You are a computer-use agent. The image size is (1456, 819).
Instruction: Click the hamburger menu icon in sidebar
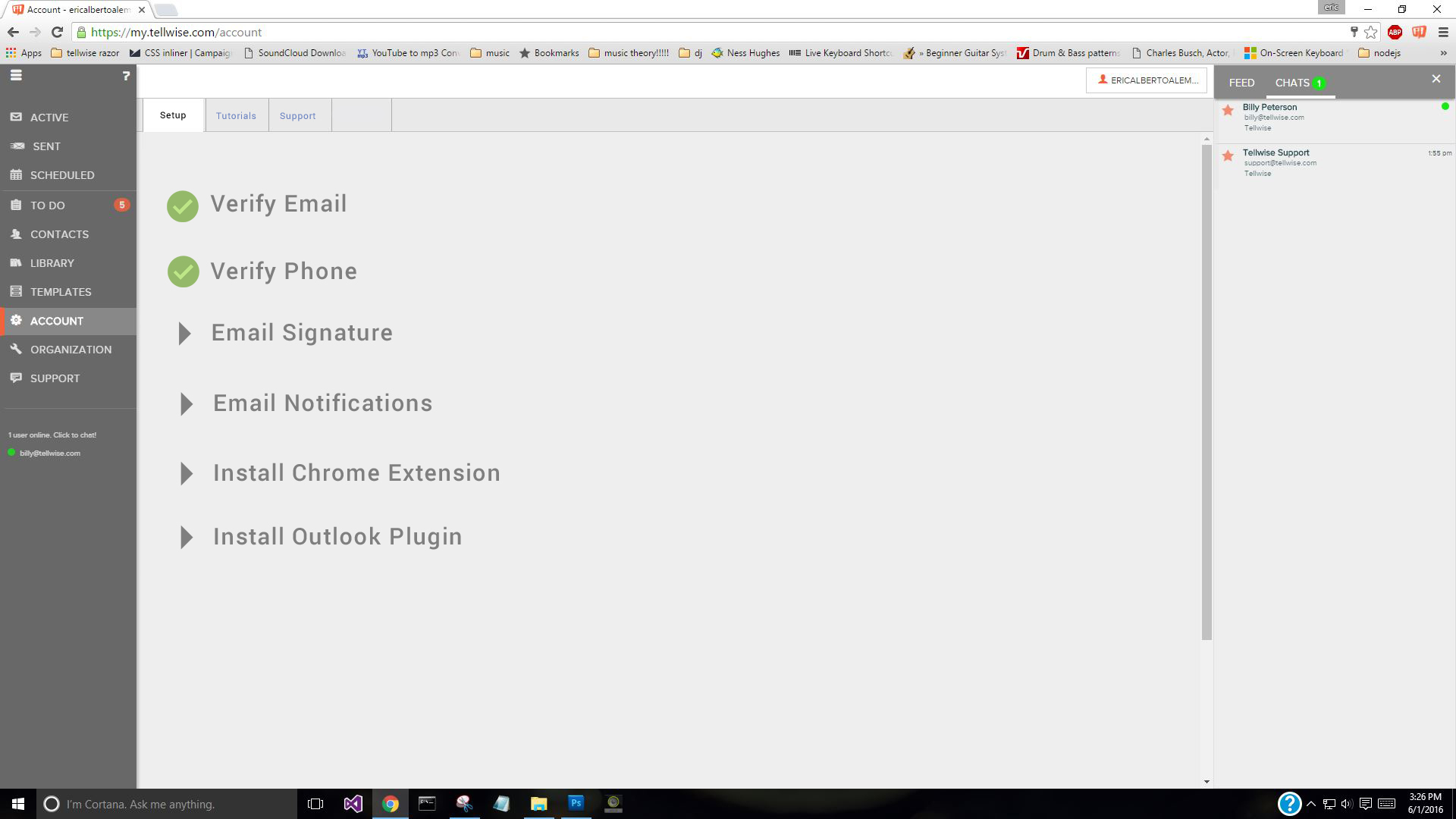(16, 75)
